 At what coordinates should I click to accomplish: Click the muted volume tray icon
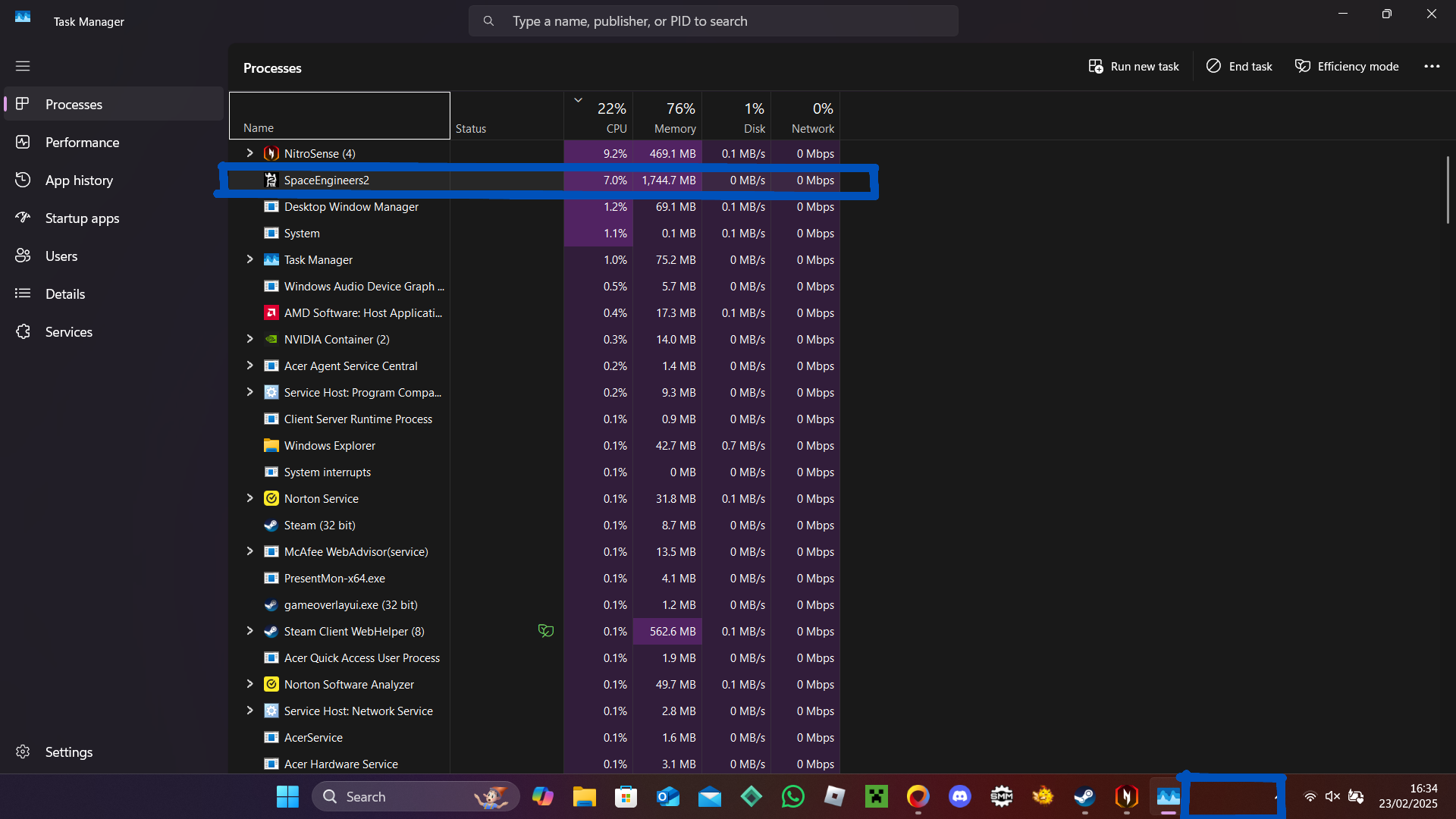(x=1332, y=796)
